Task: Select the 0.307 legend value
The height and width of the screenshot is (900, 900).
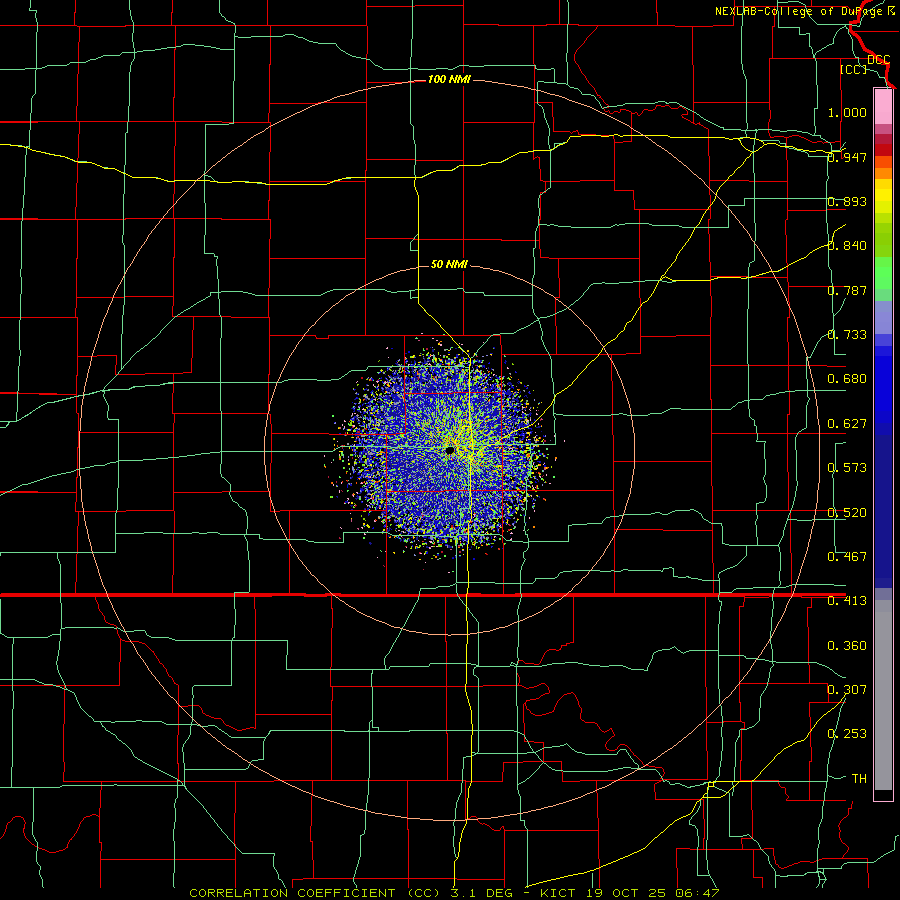Action: 847,690
